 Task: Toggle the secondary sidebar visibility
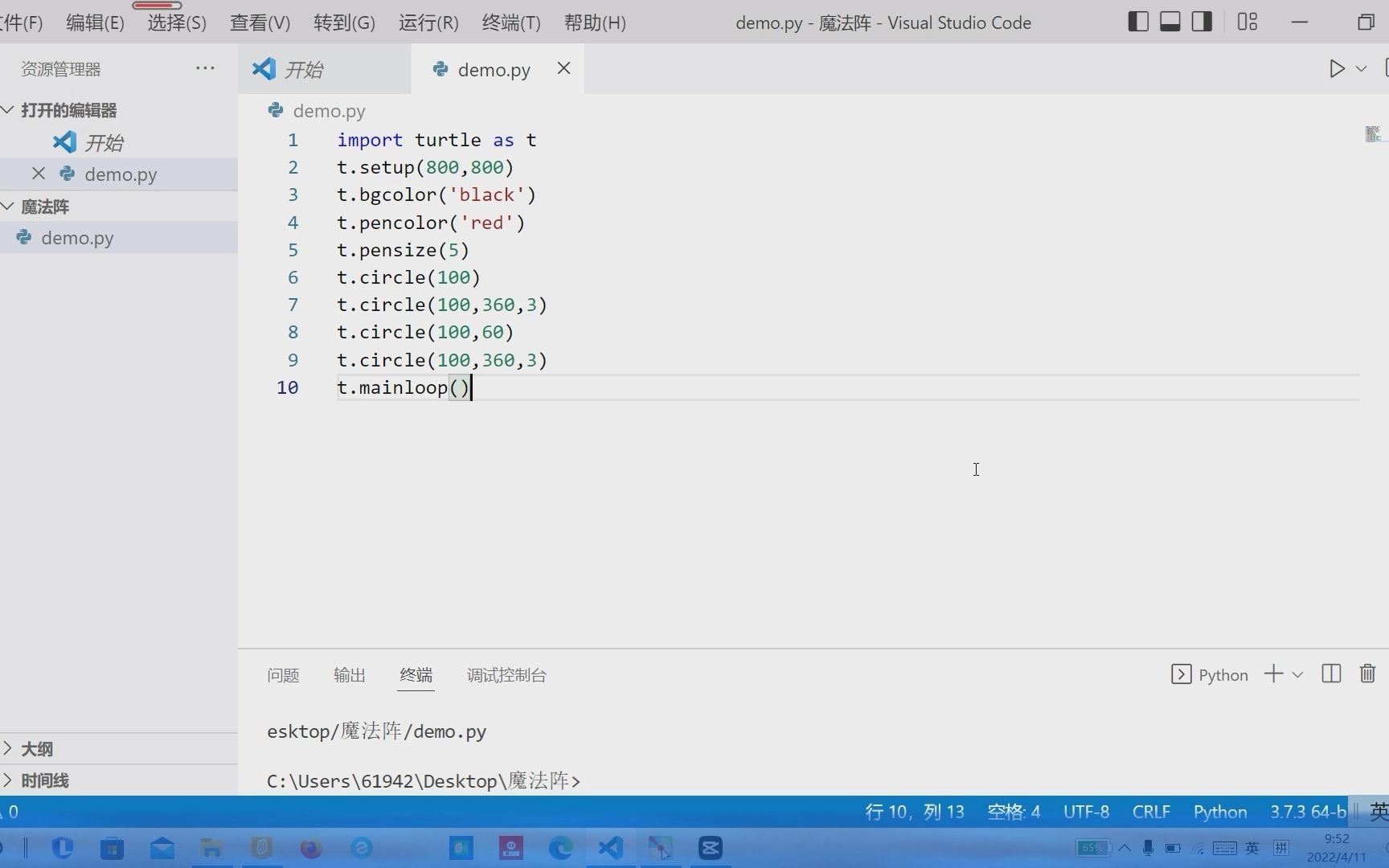coord(1201,21)
